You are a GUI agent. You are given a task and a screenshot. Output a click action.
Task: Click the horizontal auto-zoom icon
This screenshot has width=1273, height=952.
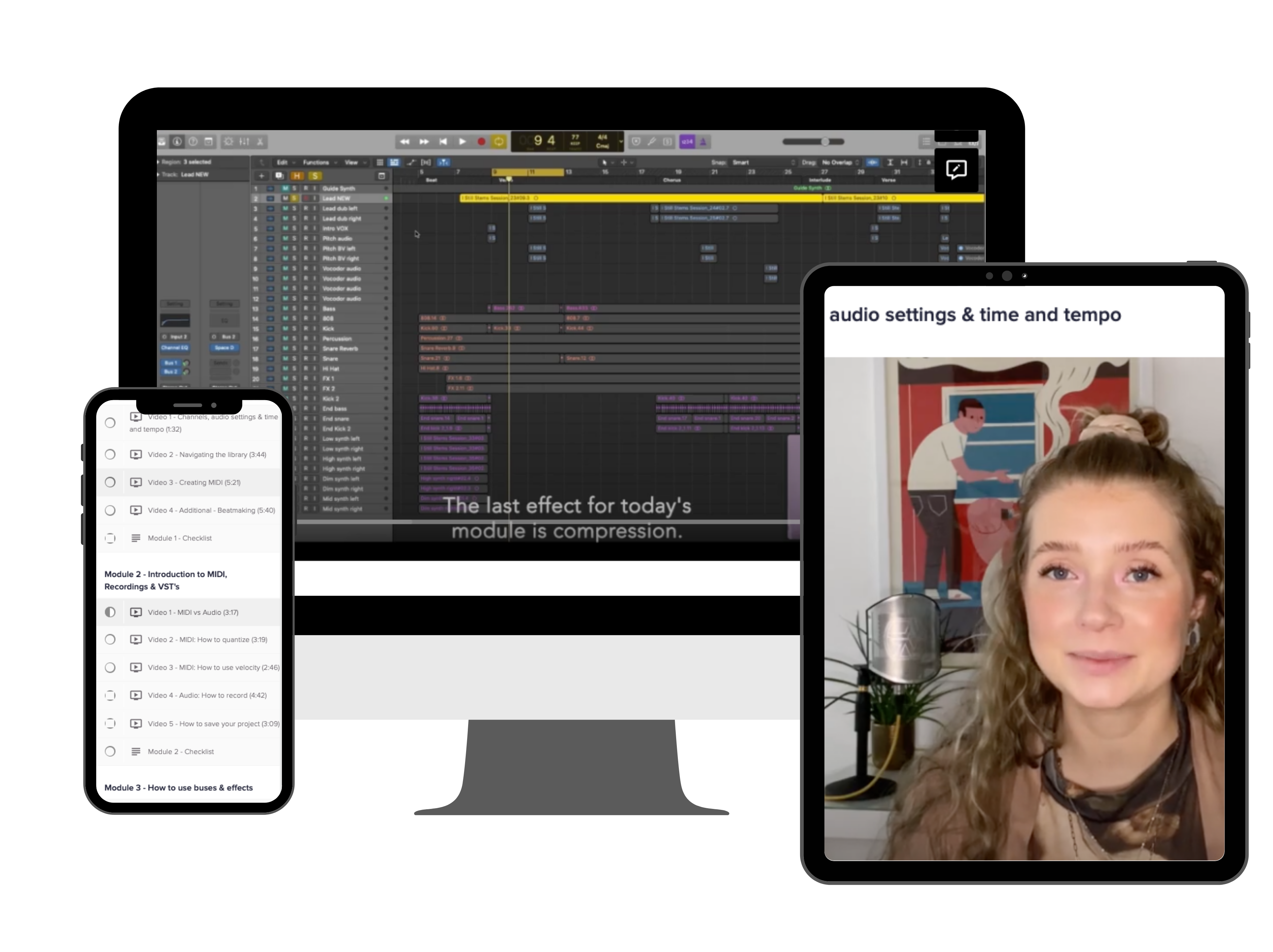click(904, 162)
